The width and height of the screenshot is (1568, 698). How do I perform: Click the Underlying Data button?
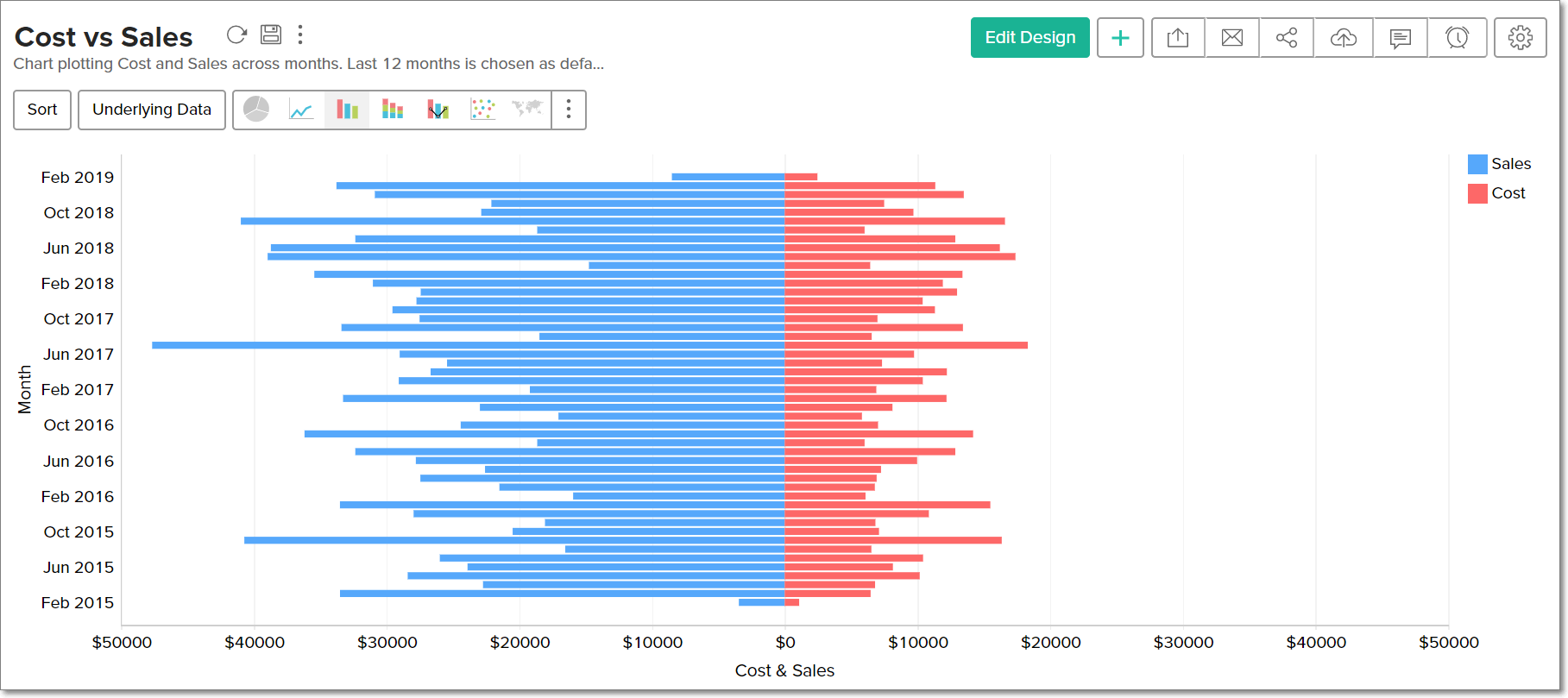pos(152,110)
